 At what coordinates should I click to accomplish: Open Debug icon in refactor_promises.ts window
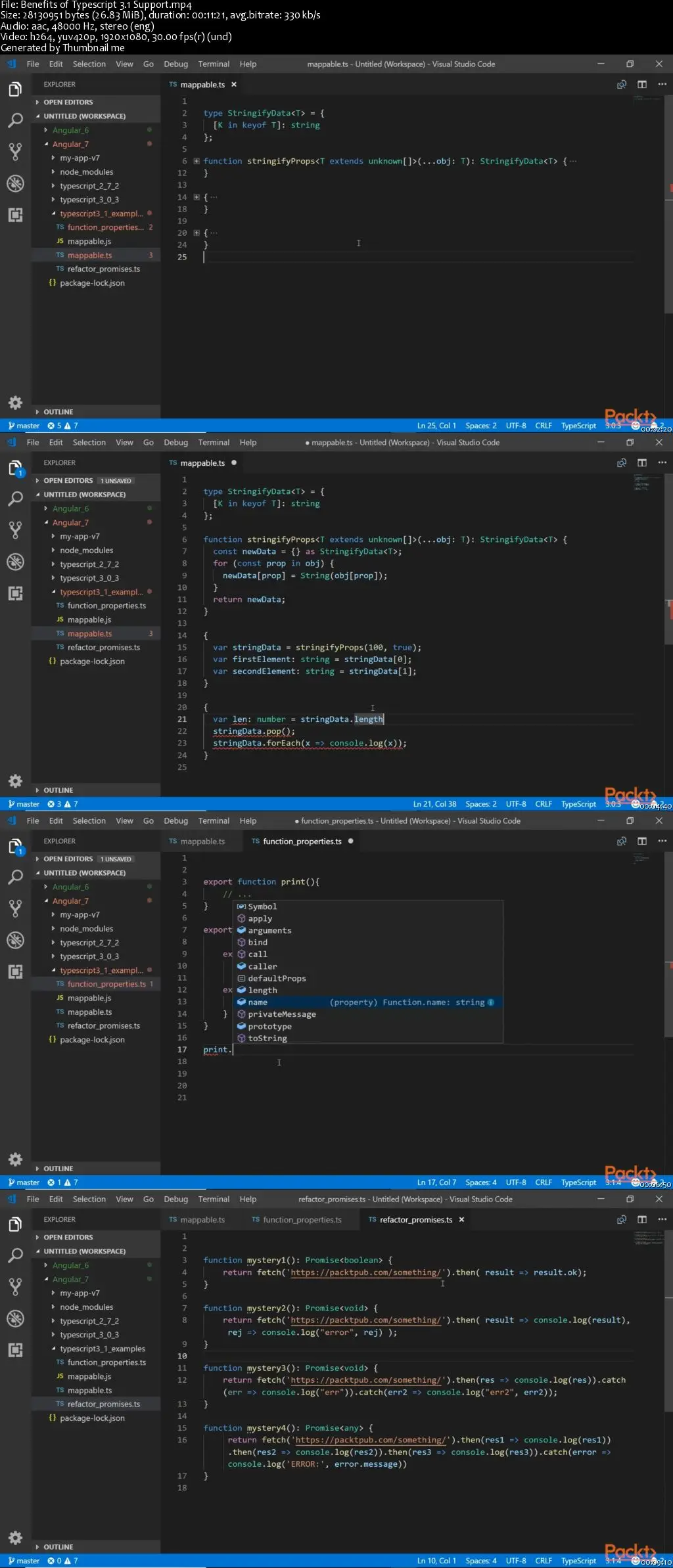coord(15,1318)
